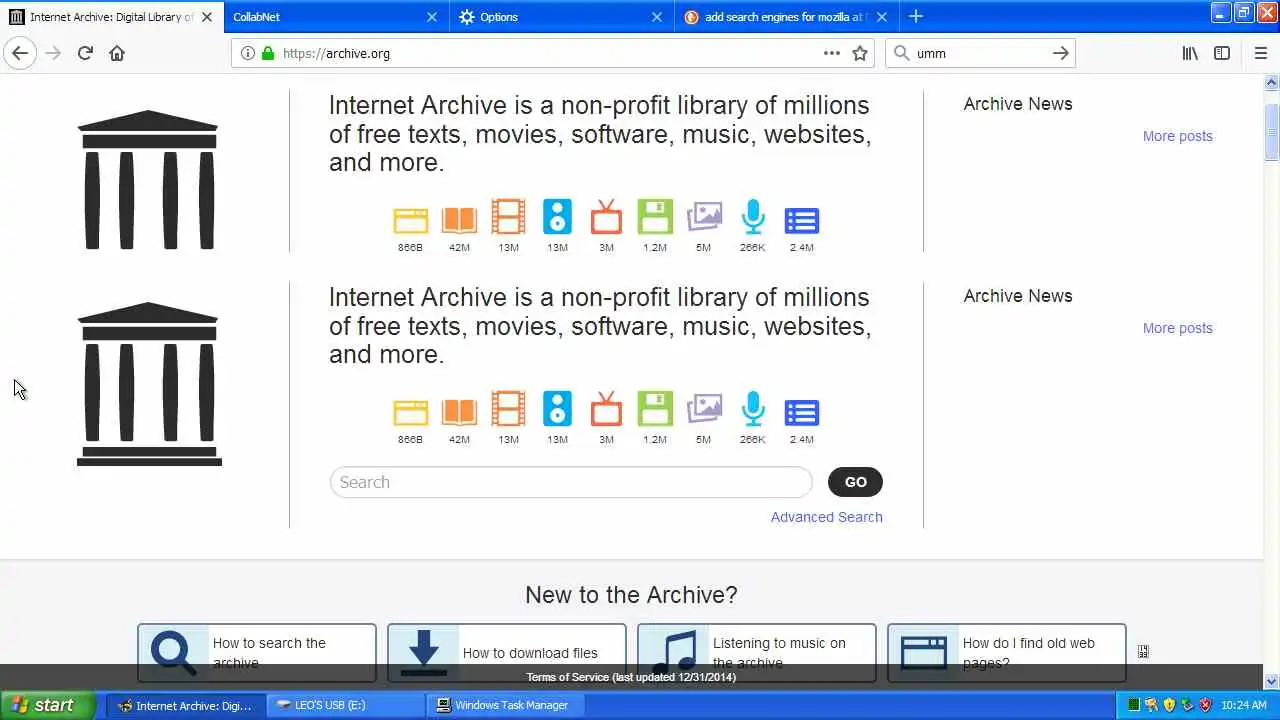Open the images icon above the Search field
The width and height of the screenshot is (1280, 720).
pos(704,409)
